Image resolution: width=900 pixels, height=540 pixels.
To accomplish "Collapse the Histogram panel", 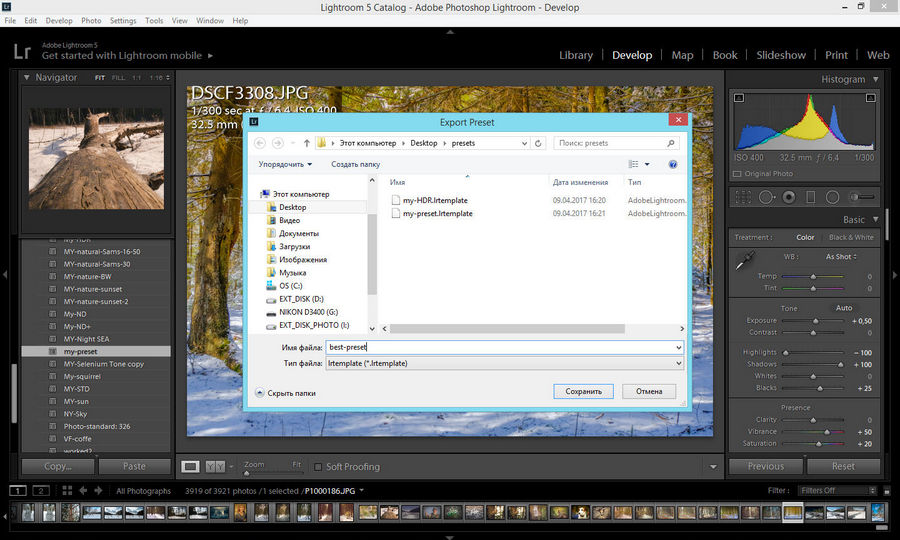I will pyautogui.click(x=876, y=79).
